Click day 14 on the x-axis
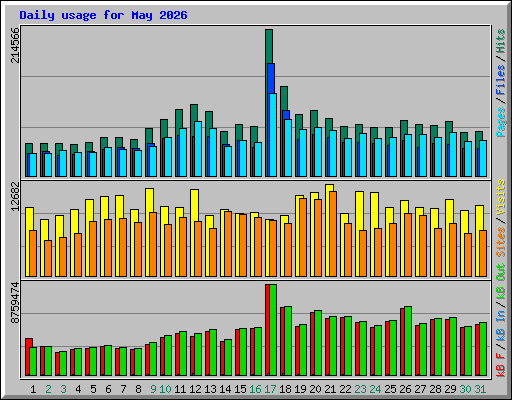The height and width of the screenshot is (400, 512). pos(225,389)
